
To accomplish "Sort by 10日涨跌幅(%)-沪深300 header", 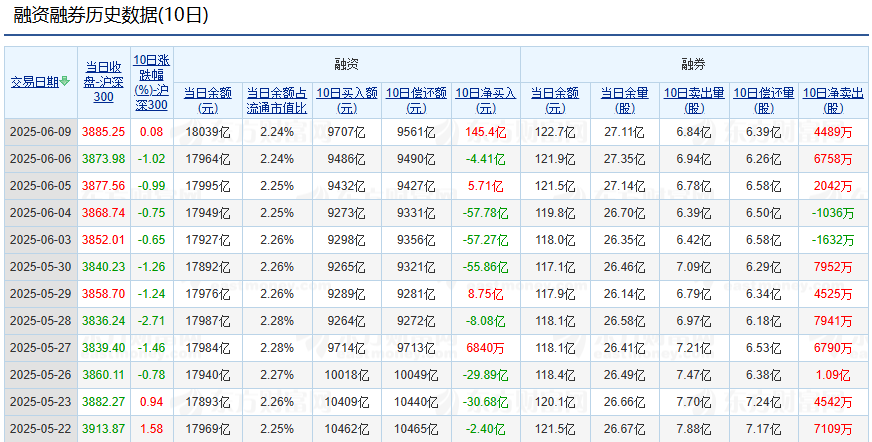I will (152, 82).
